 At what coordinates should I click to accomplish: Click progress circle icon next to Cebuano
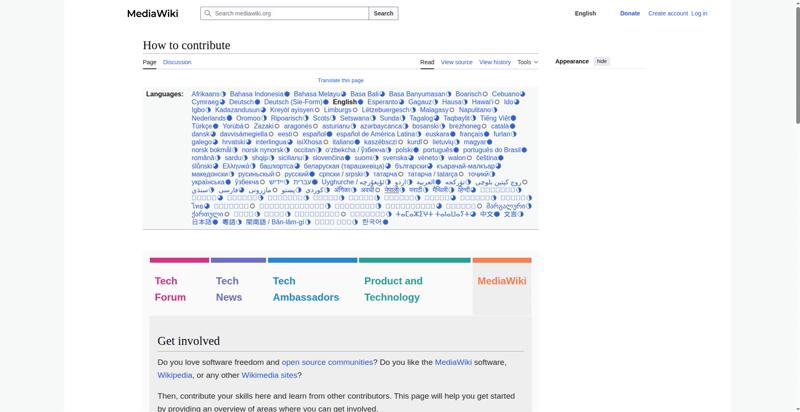tap(524, 94)
